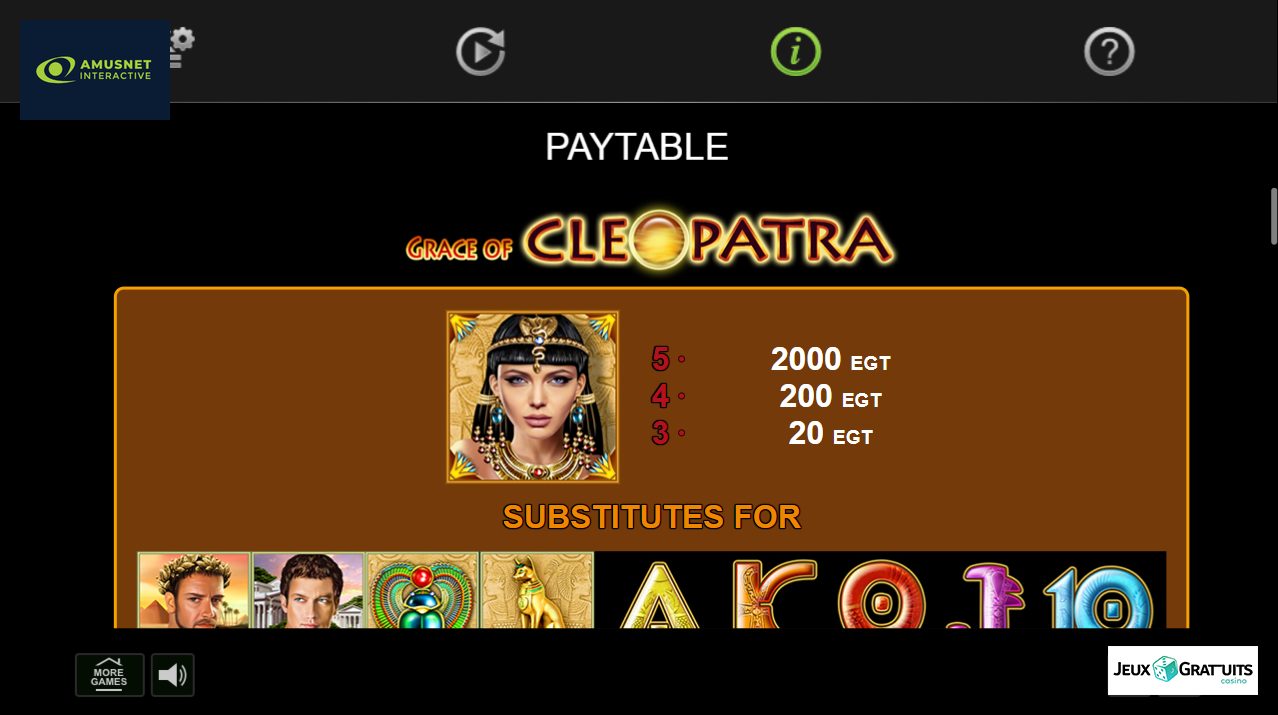This screenshot has height=715, width=1278.
Task: Open the settings gear icon
Action: (182, 41)
